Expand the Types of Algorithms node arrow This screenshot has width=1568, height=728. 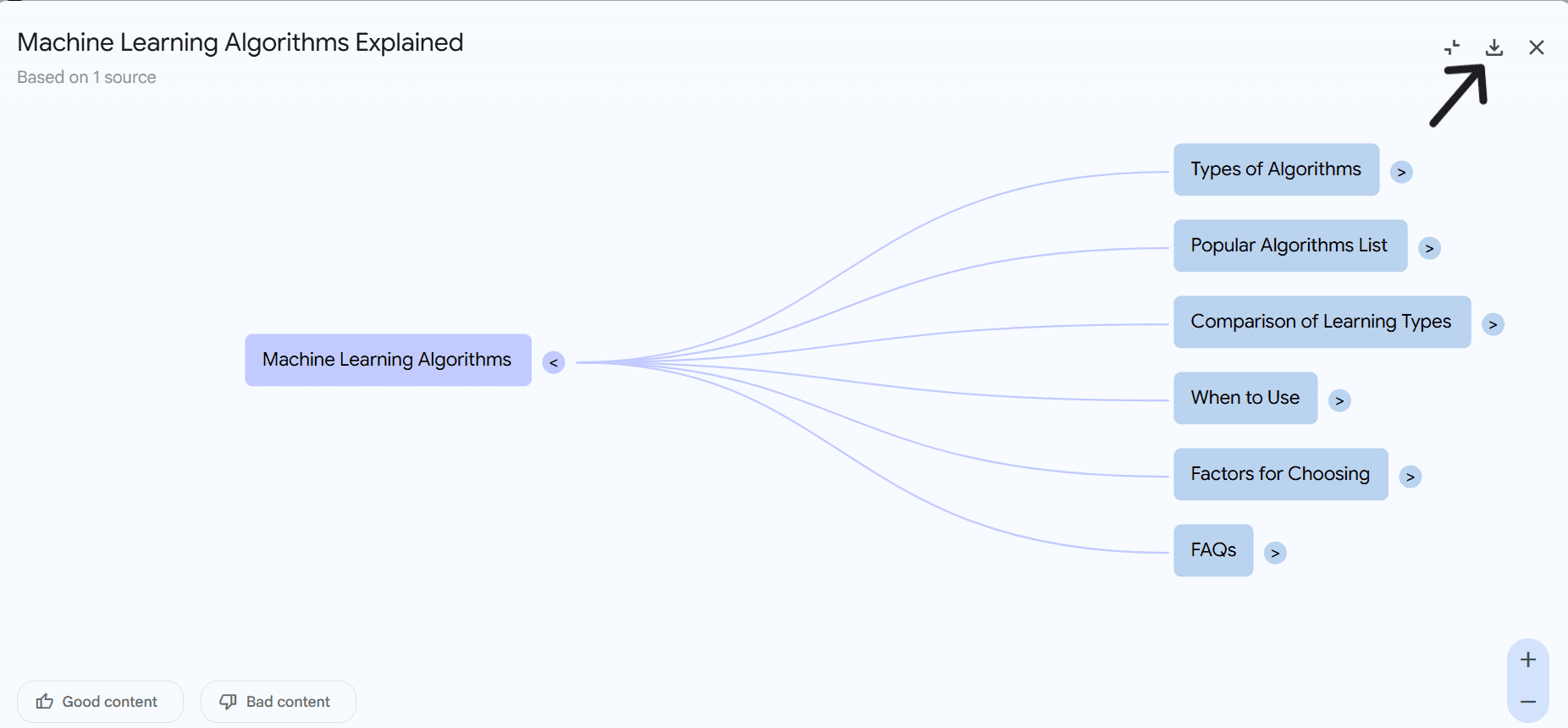[1402, 172]
